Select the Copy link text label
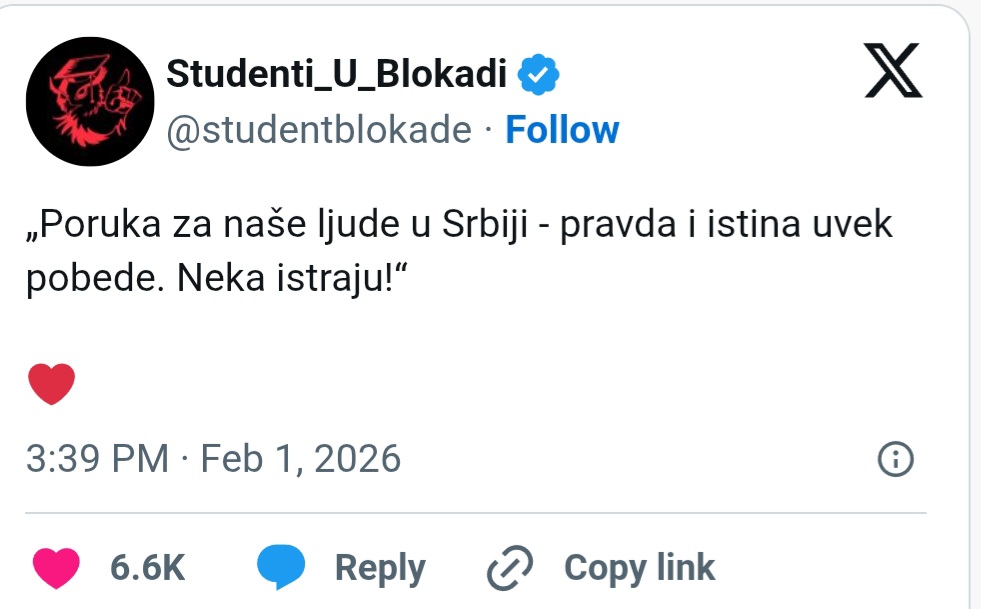Screen dimensions: 981x609 639,567
